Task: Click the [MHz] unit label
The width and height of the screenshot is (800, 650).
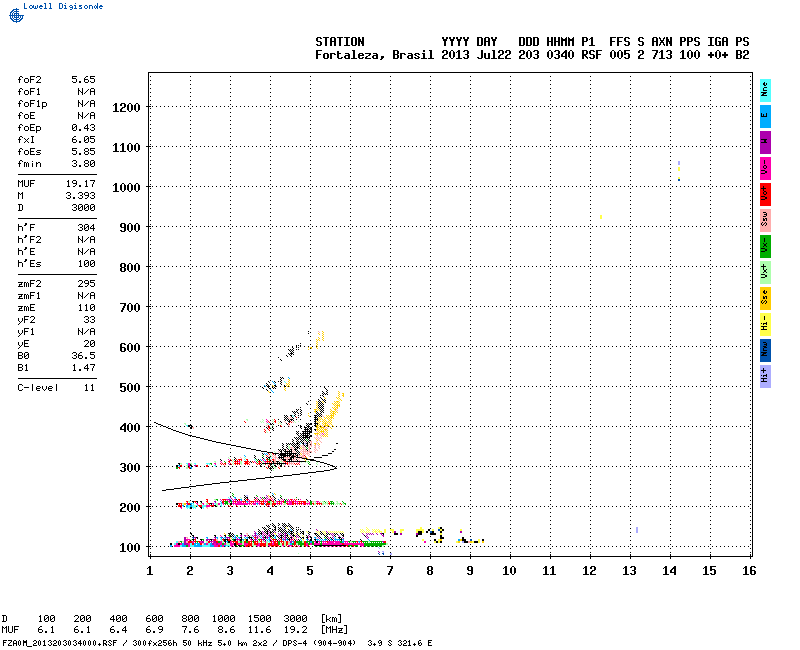Action: [334, 630]
